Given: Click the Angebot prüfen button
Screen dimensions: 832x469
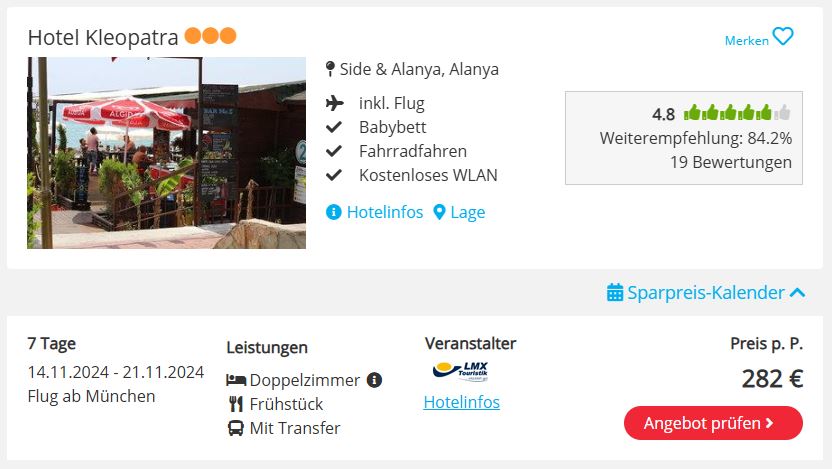Looking at the screenshot, I should (x=713, y=423).
